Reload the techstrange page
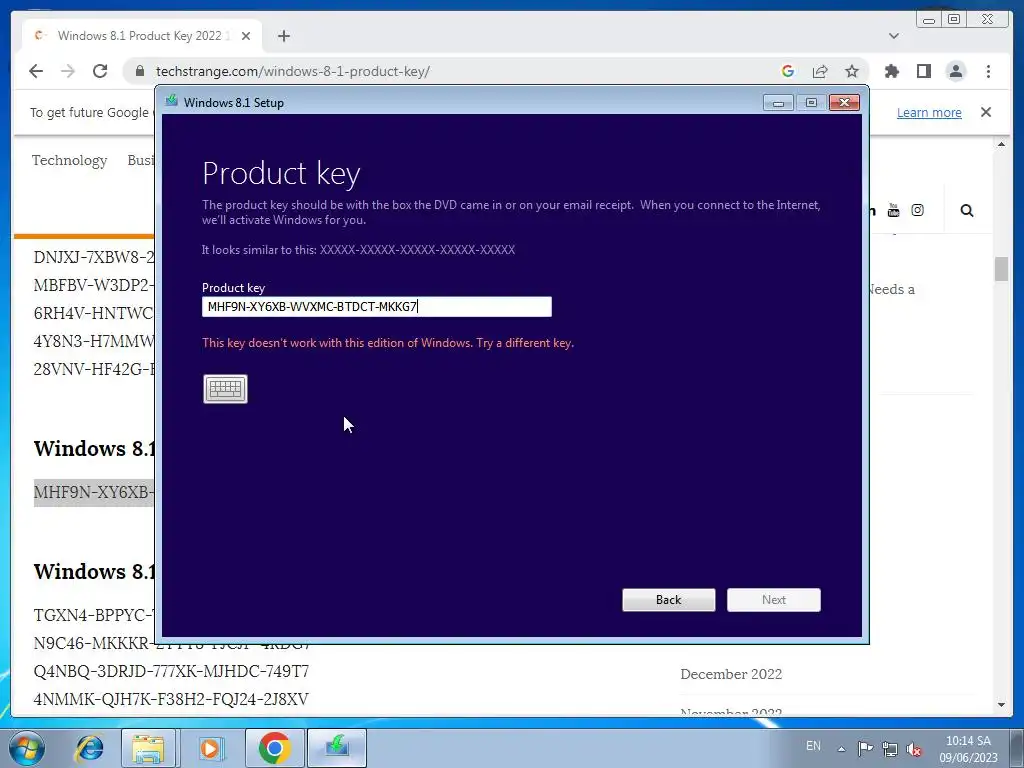1024x768 pixels. tap(100, 71)
